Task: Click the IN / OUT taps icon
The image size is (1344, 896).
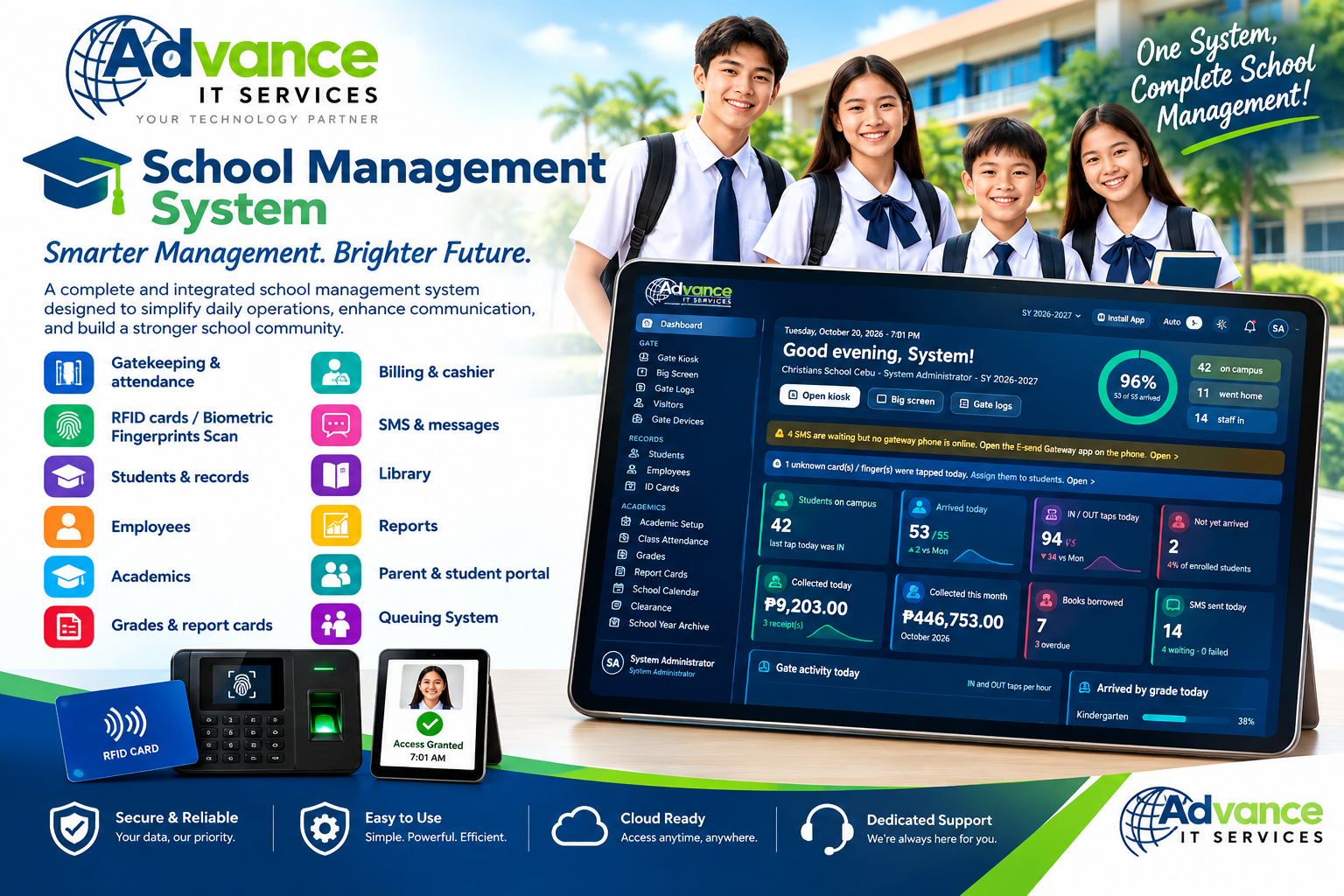Action: coord(1051,514)
